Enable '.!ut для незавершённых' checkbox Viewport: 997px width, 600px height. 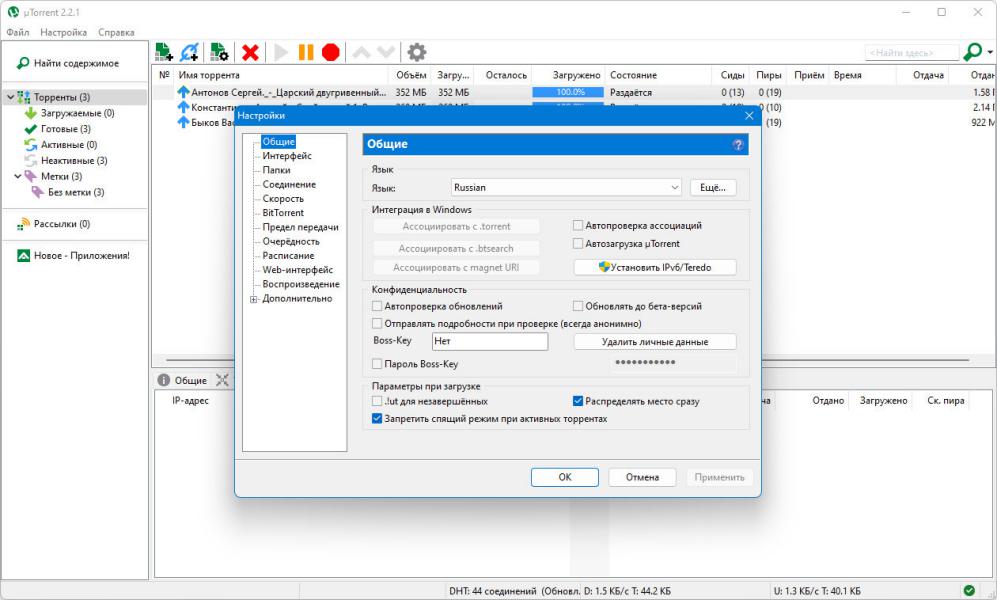coord(377,401)
